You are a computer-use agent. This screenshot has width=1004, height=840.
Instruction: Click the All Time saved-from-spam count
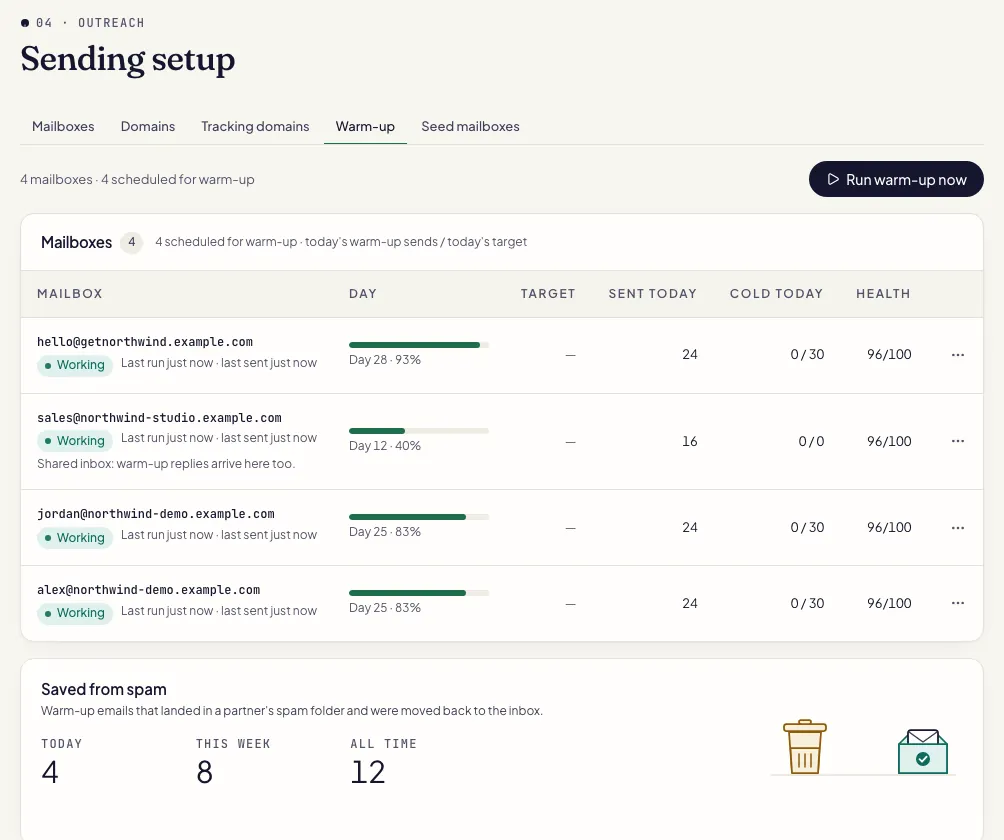(x=368, y=772)
